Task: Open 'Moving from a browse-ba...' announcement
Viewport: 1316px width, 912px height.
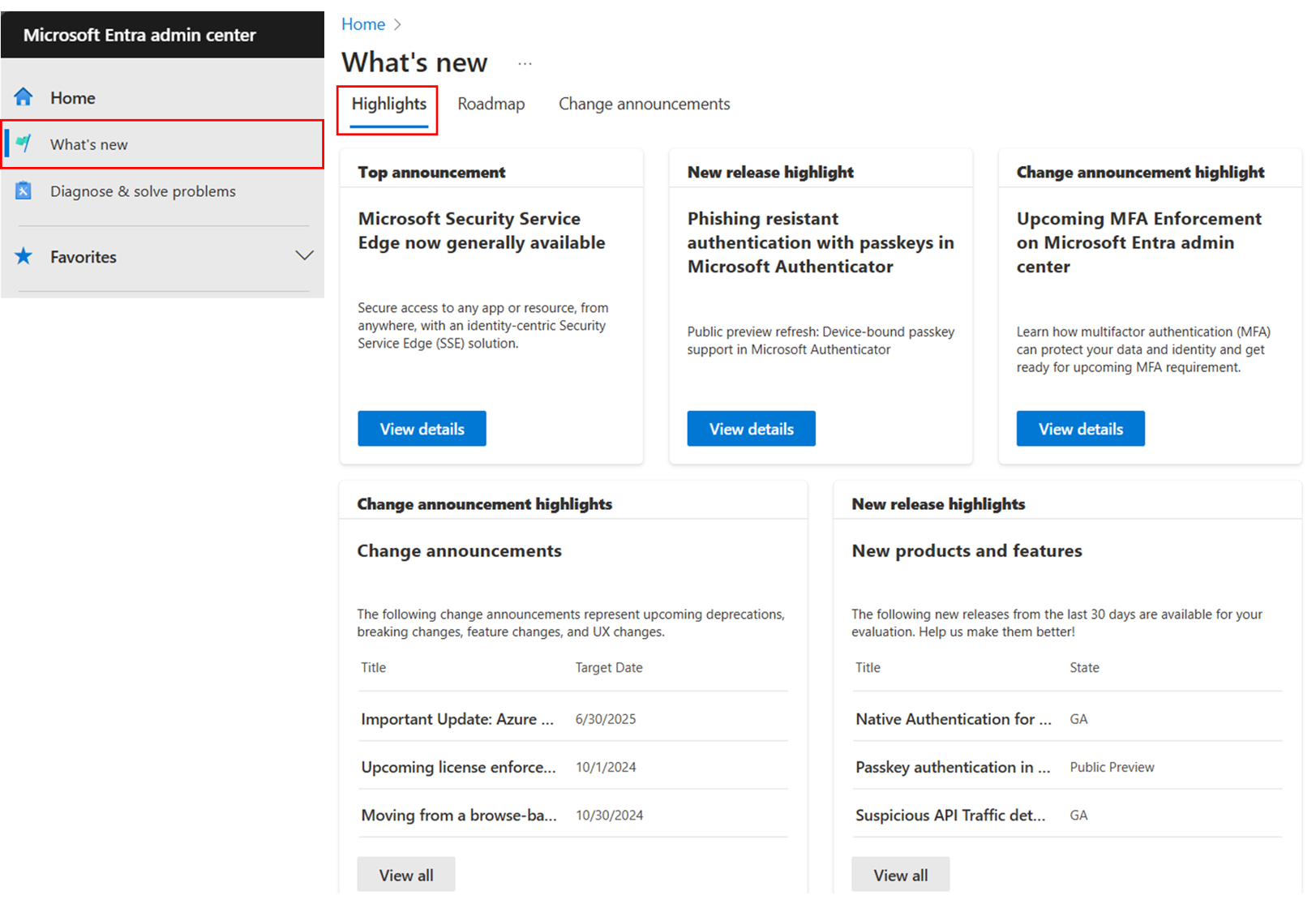Action: [x=459, y=815]
